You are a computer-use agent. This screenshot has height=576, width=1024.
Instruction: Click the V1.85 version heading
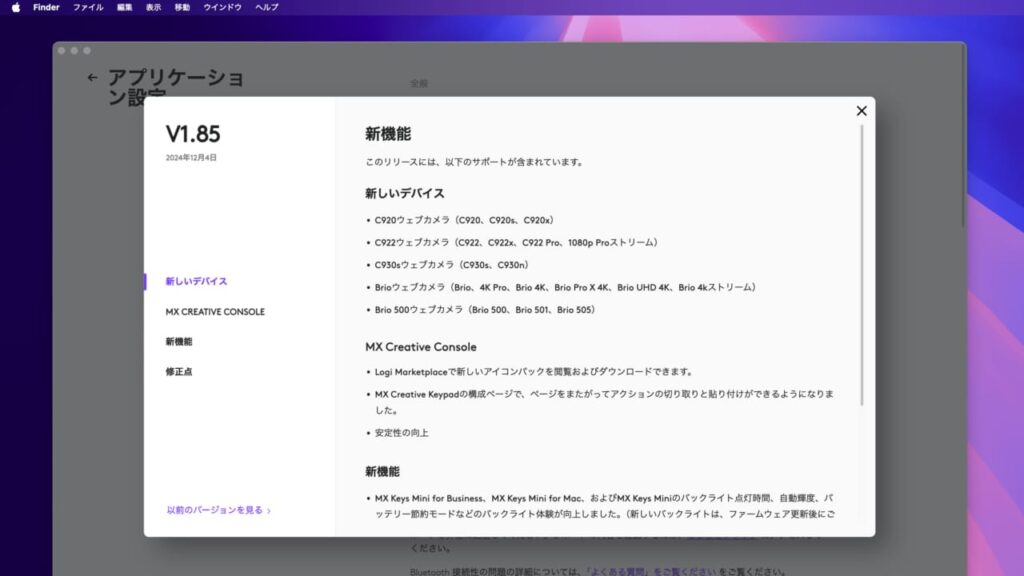pyautogui.click(x=192, y=132)
